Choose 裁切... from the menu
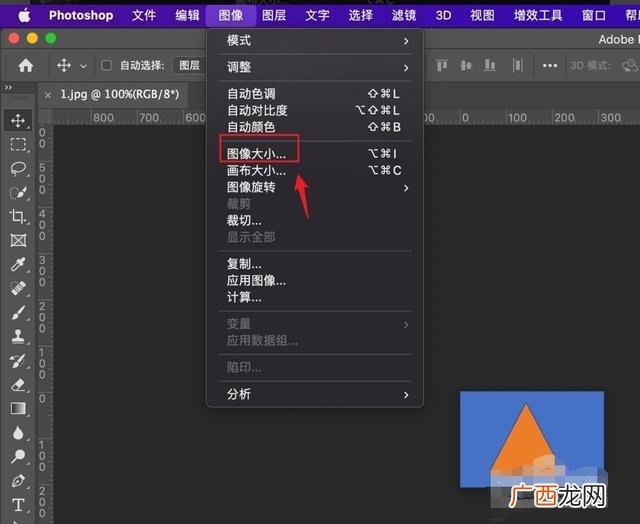Viewport: 640px width, 524px height. 315,221
